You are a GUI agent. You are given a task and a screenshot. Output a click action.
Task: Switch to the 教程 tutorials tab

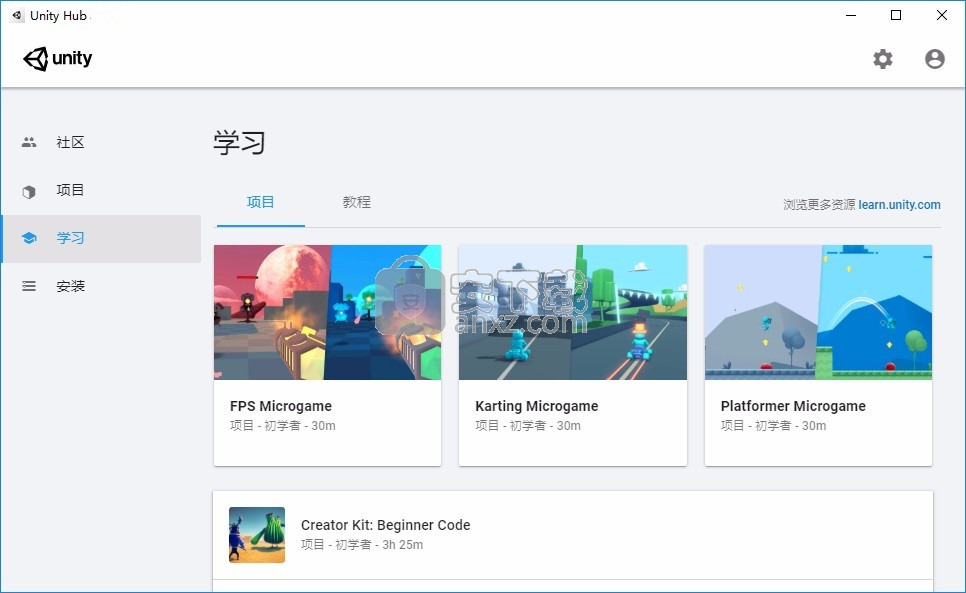(356, 202)
